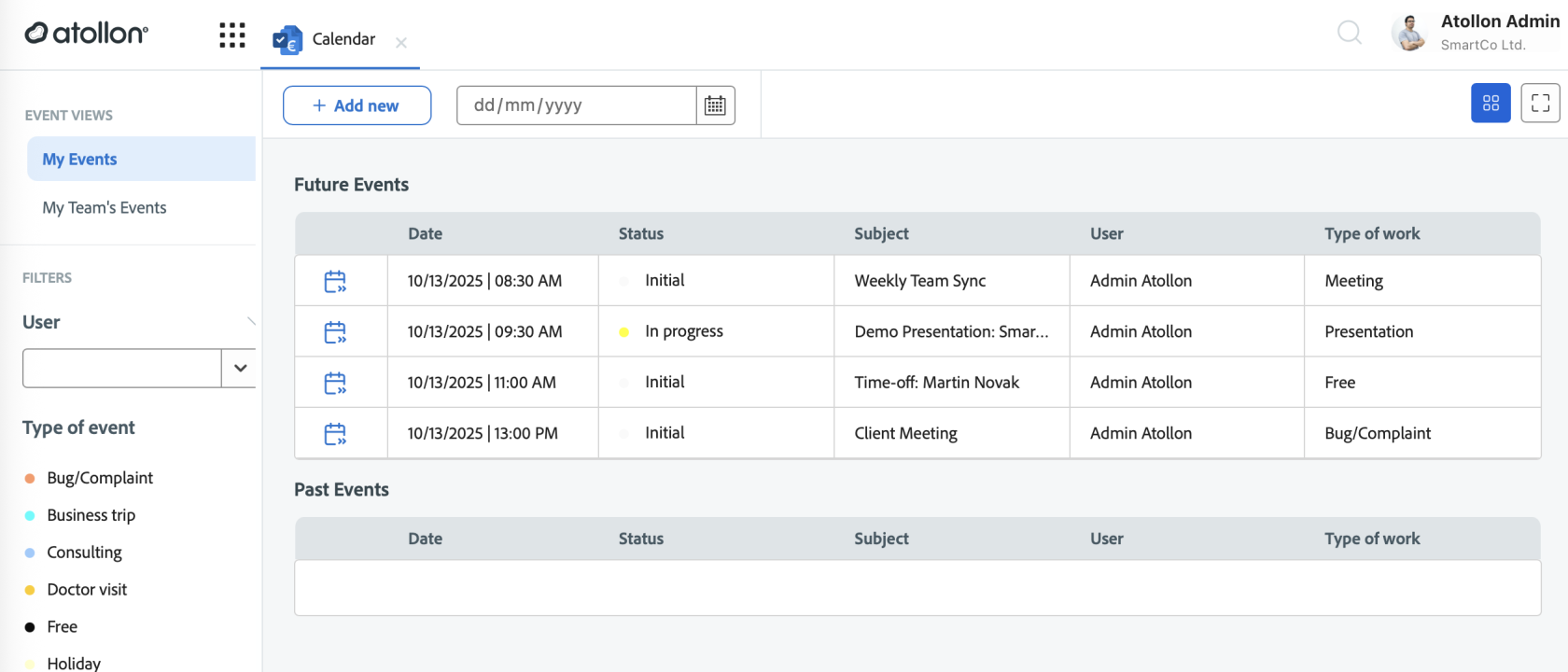Click the black Free color dot
1568x672 pixels.
pyautogui.click(x=30, y=627)
